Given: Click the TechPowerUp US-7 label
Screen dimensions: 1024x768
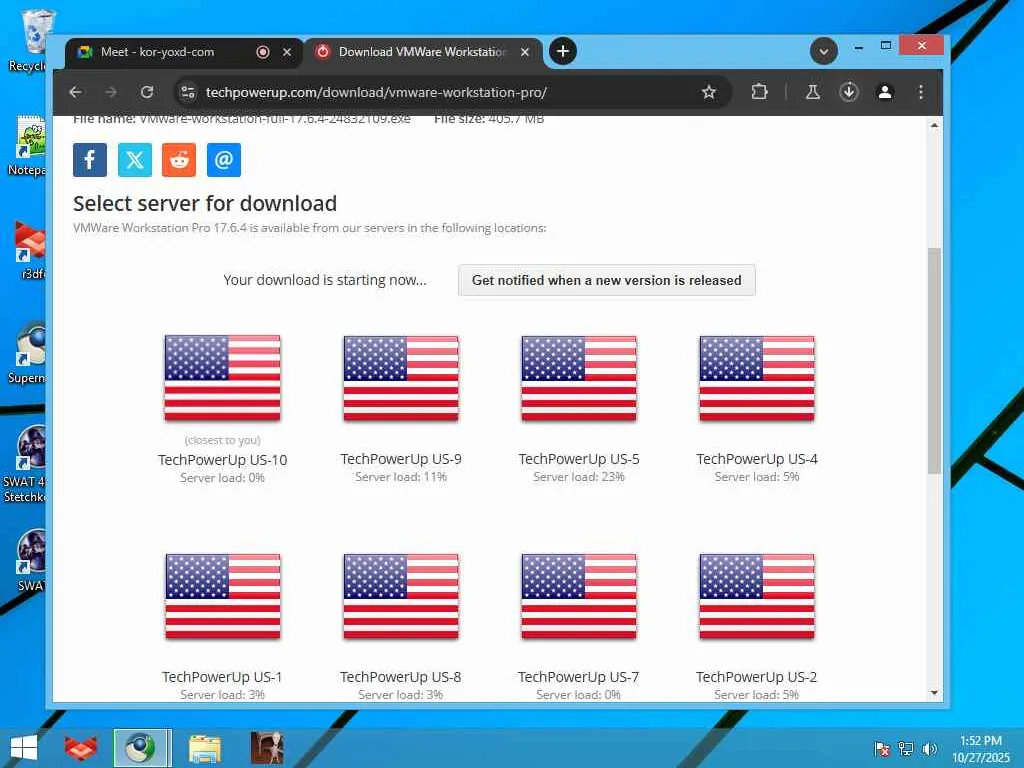Looking at the screenshot, I should coord(579,677).
